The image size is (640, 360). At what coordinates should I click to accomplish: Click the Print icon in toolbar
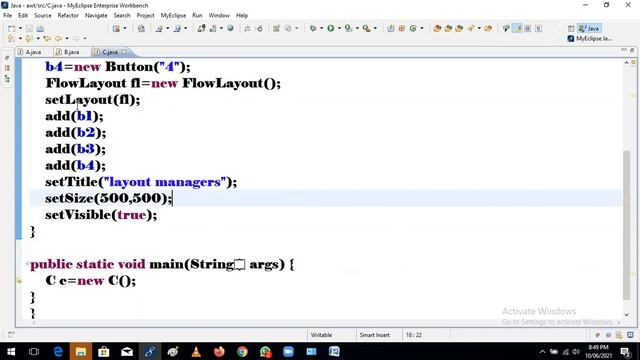40,29
